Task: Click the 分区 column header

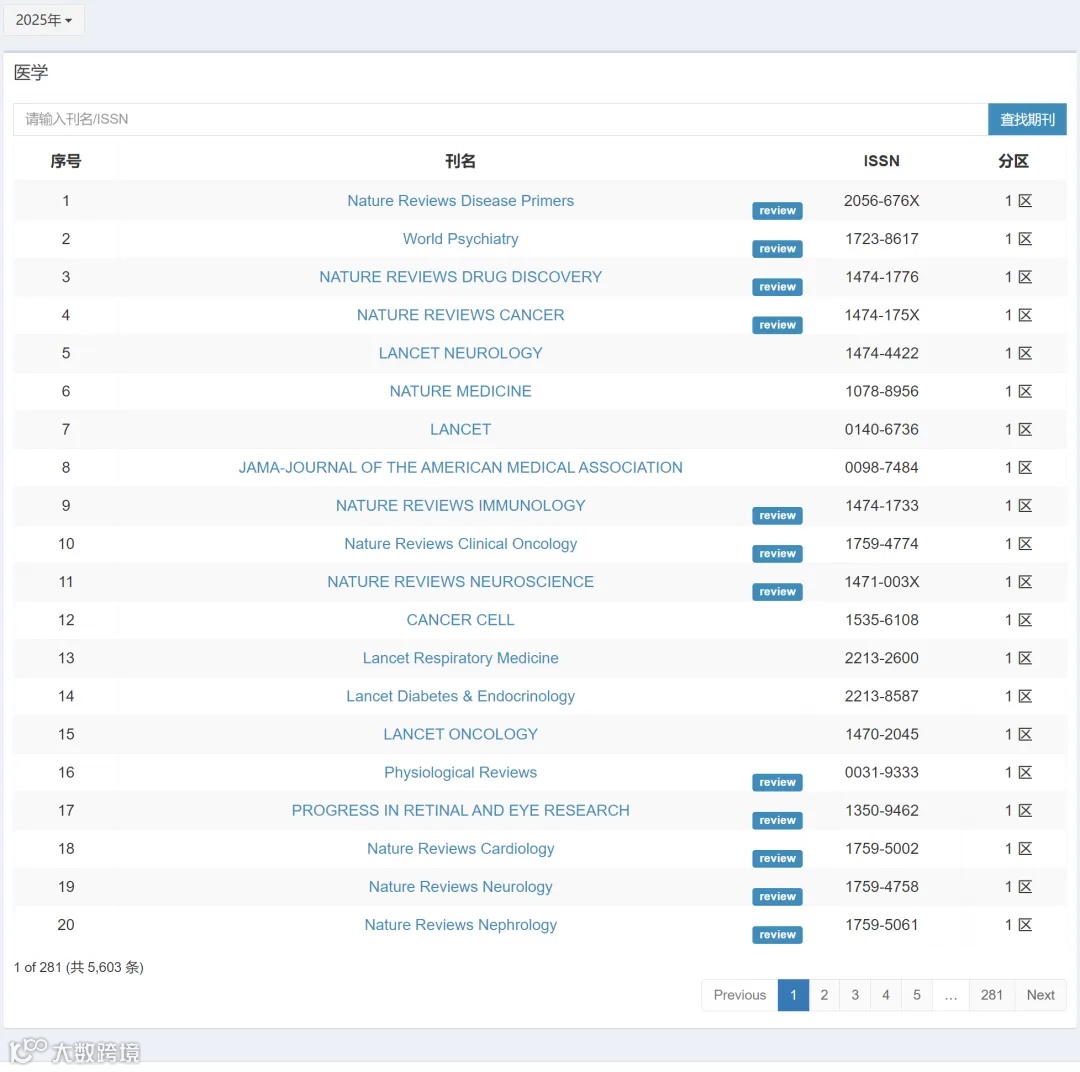Action: [x=1013, y=161]
